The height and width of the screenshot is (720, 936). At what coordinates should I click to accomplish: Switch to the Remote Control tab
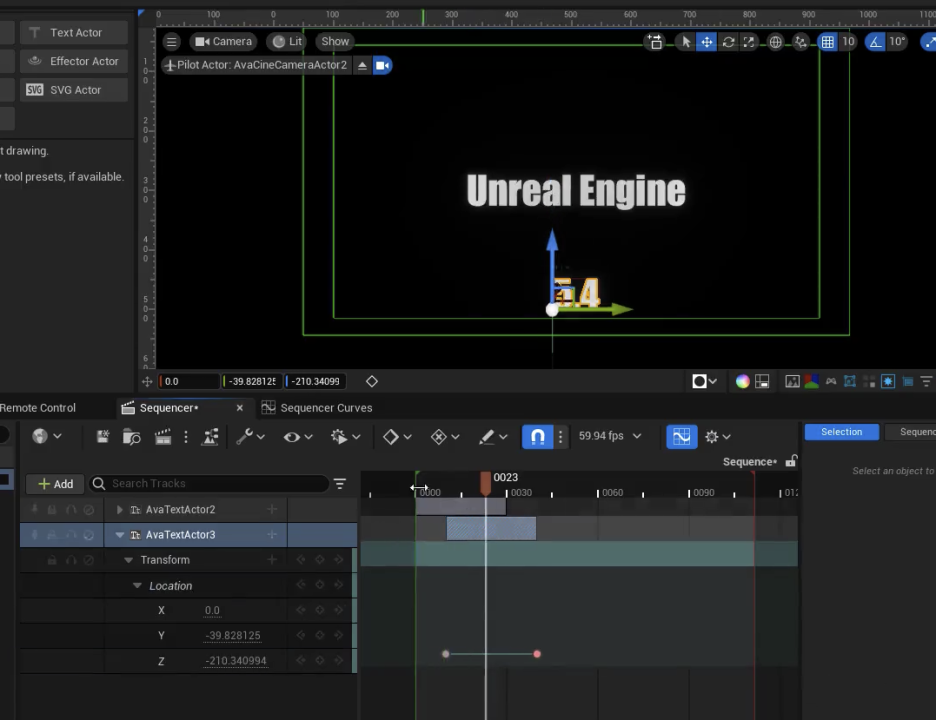pos(38,408)
